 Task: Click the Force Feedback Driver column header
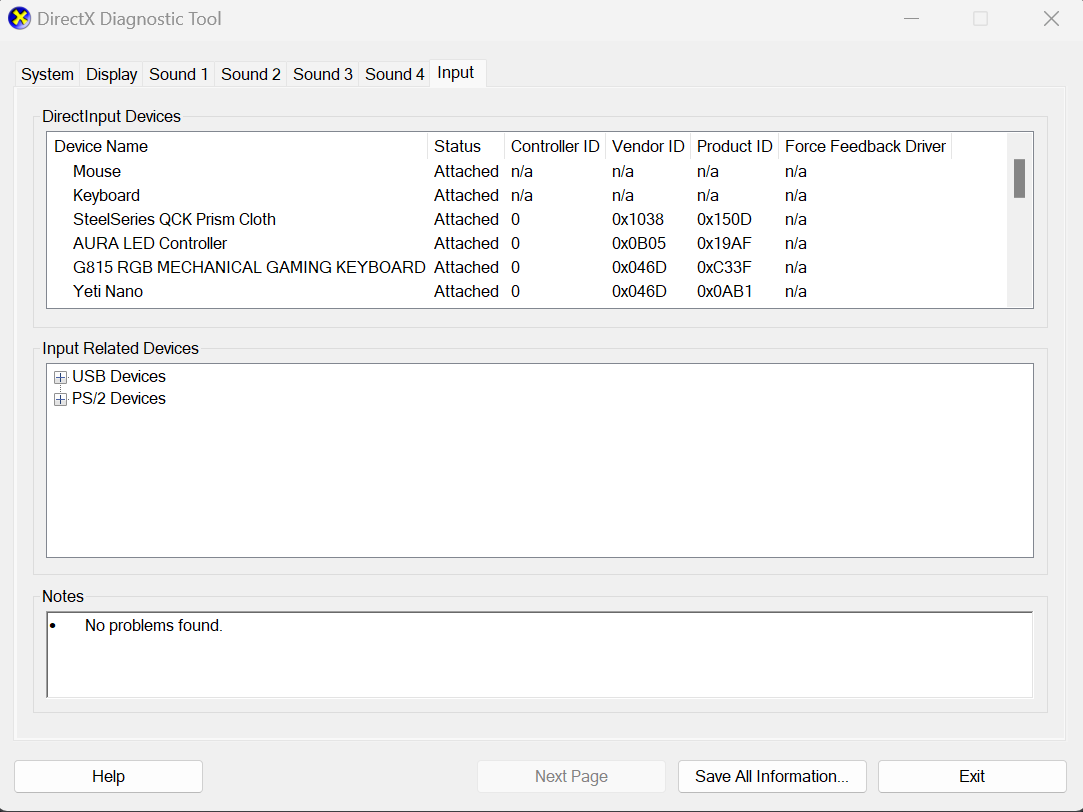865,146
